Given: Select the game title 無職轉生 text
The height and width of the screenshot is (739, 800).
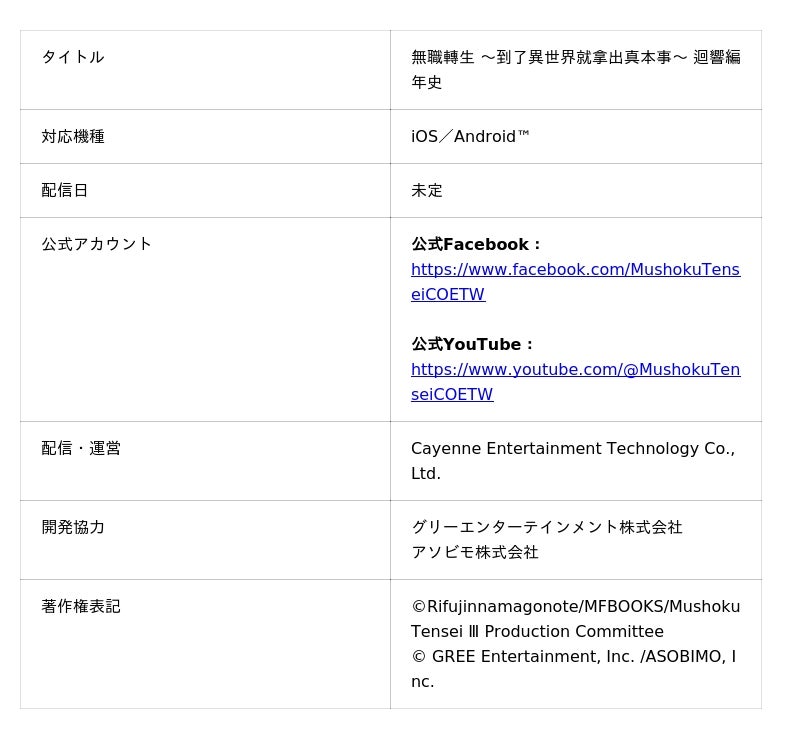Looking at the screenshot, I should pos(576,69).
